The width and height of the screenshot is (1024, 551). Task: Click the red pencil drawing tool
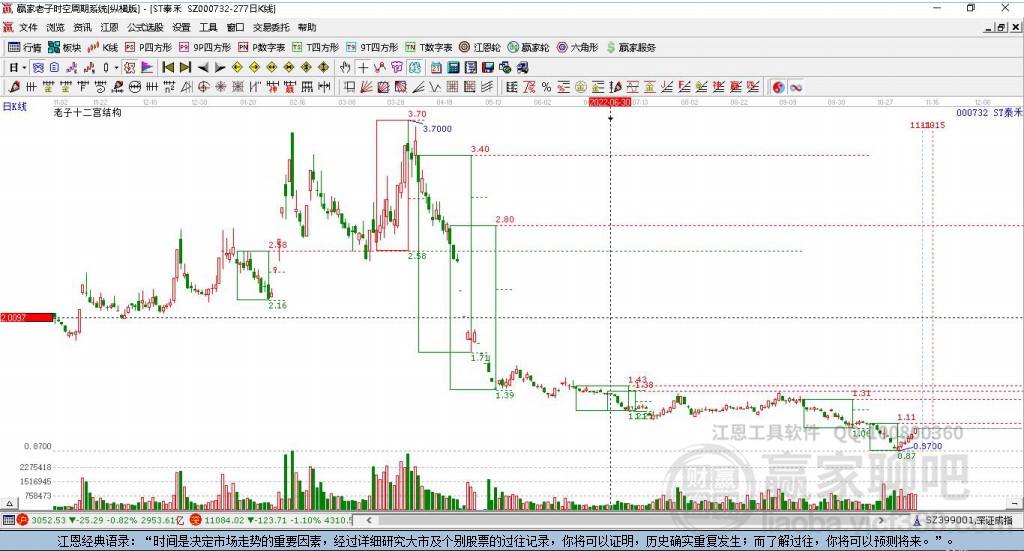(x=14, y=87)
